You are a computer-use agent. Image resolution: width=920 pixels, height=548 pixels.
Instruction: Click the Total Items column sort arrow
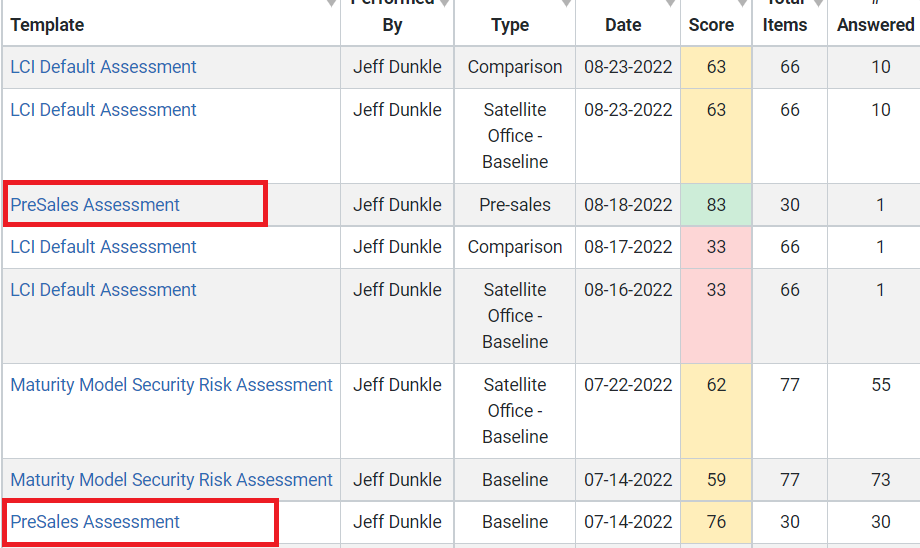click(818, 4)
